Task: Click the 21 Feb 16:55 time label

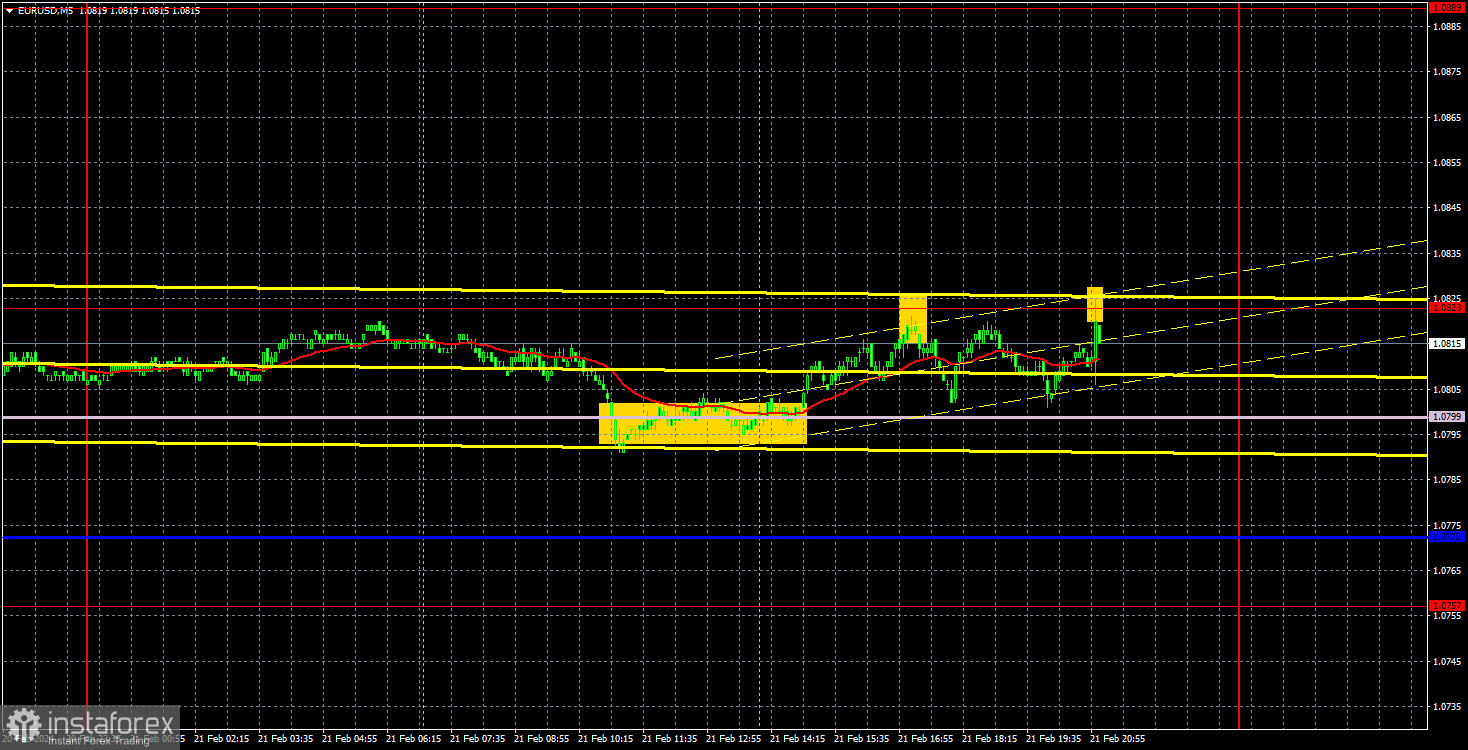Action: tap(925, 739)
